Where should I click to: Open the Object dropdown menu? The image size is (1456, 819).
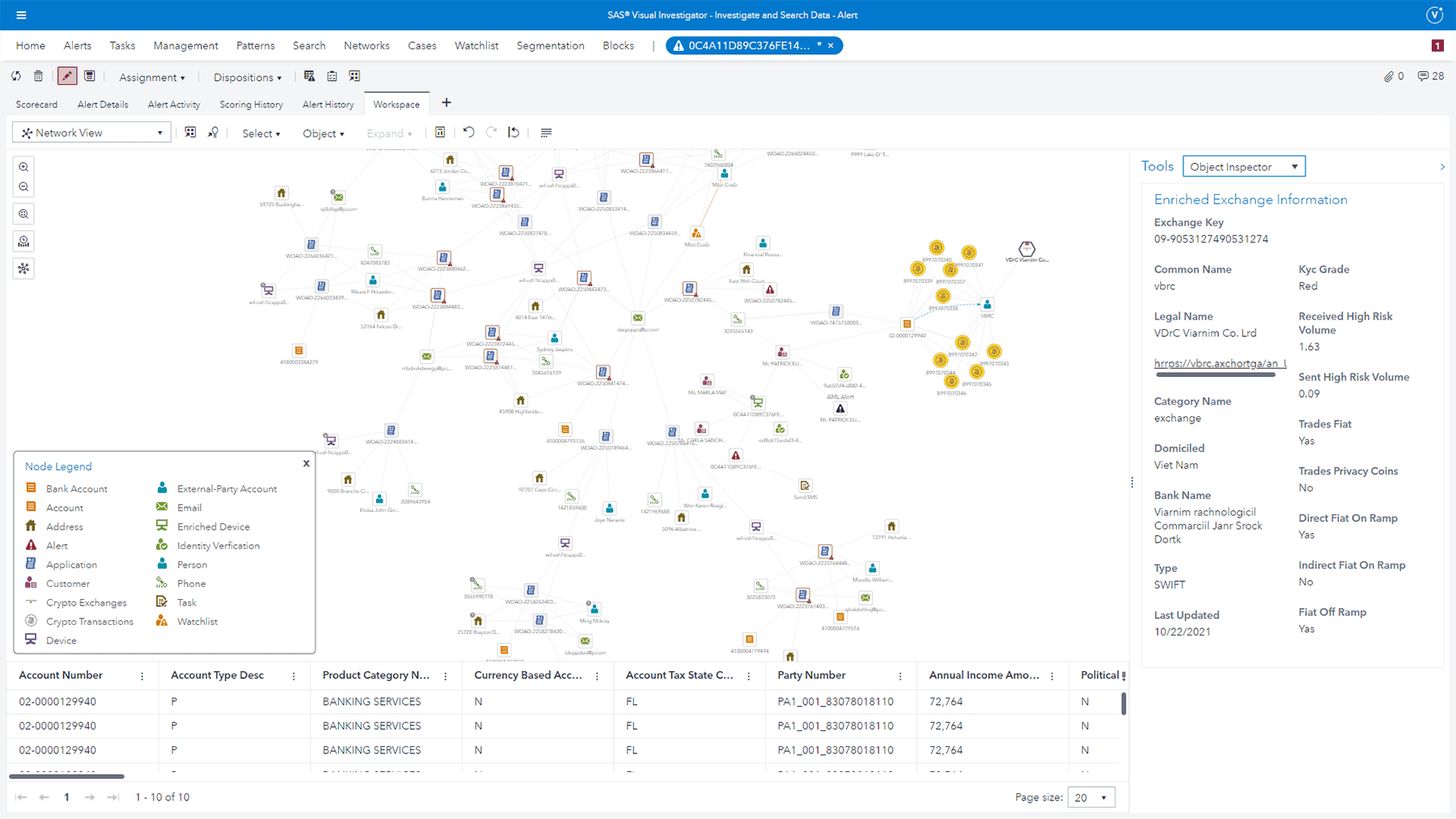pyautogui.click(x=324, y=133)
